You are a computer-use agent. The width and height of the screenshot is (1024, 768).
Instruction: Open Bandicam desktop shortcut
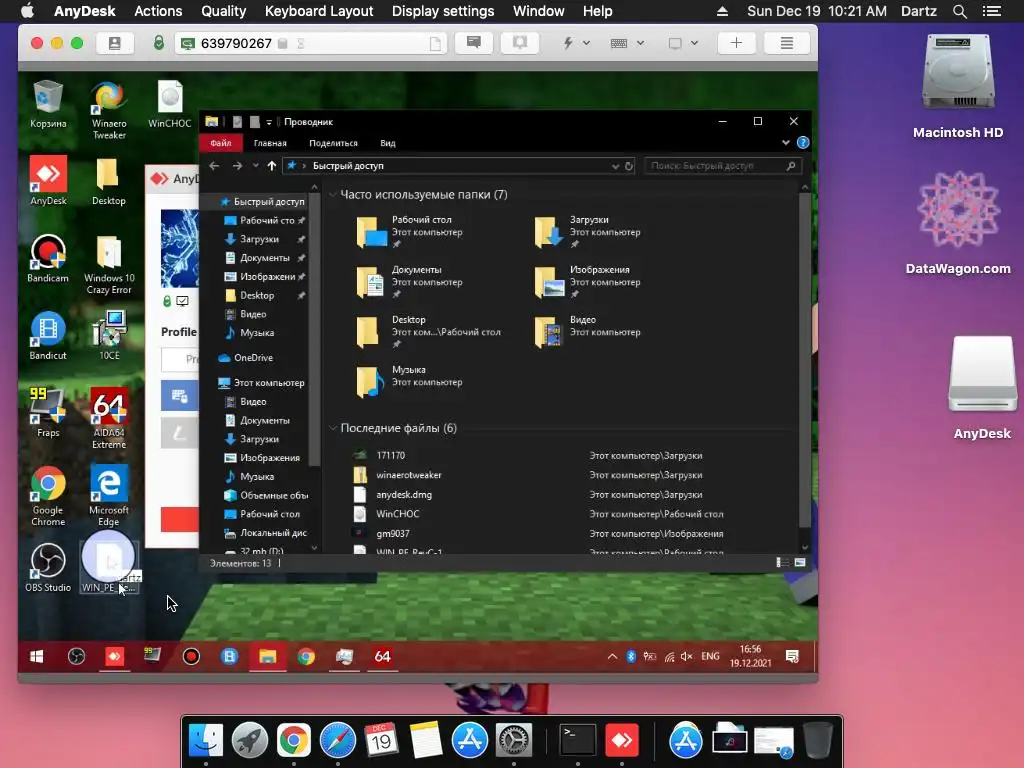coord(48,259)
